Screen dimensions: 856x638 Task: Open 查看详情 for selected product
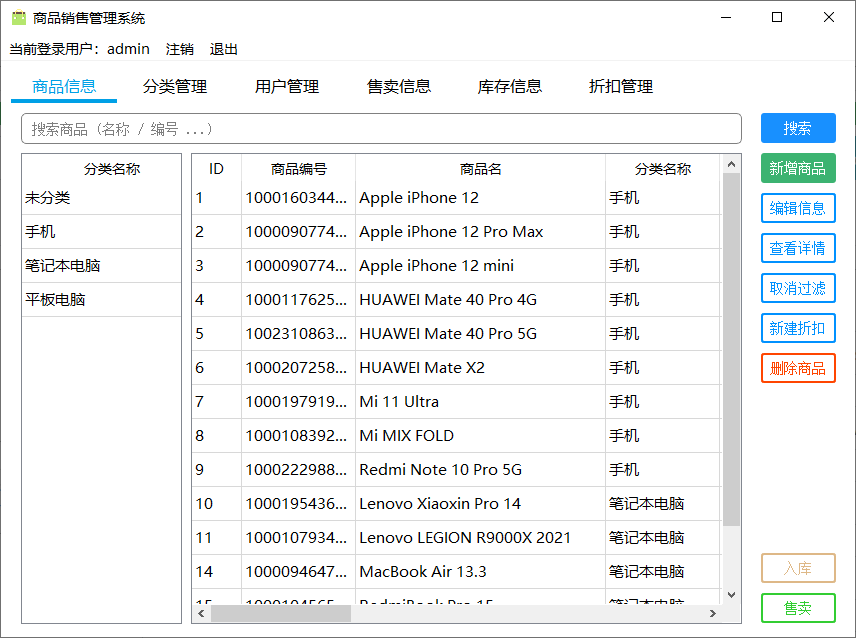coord(798,248)
